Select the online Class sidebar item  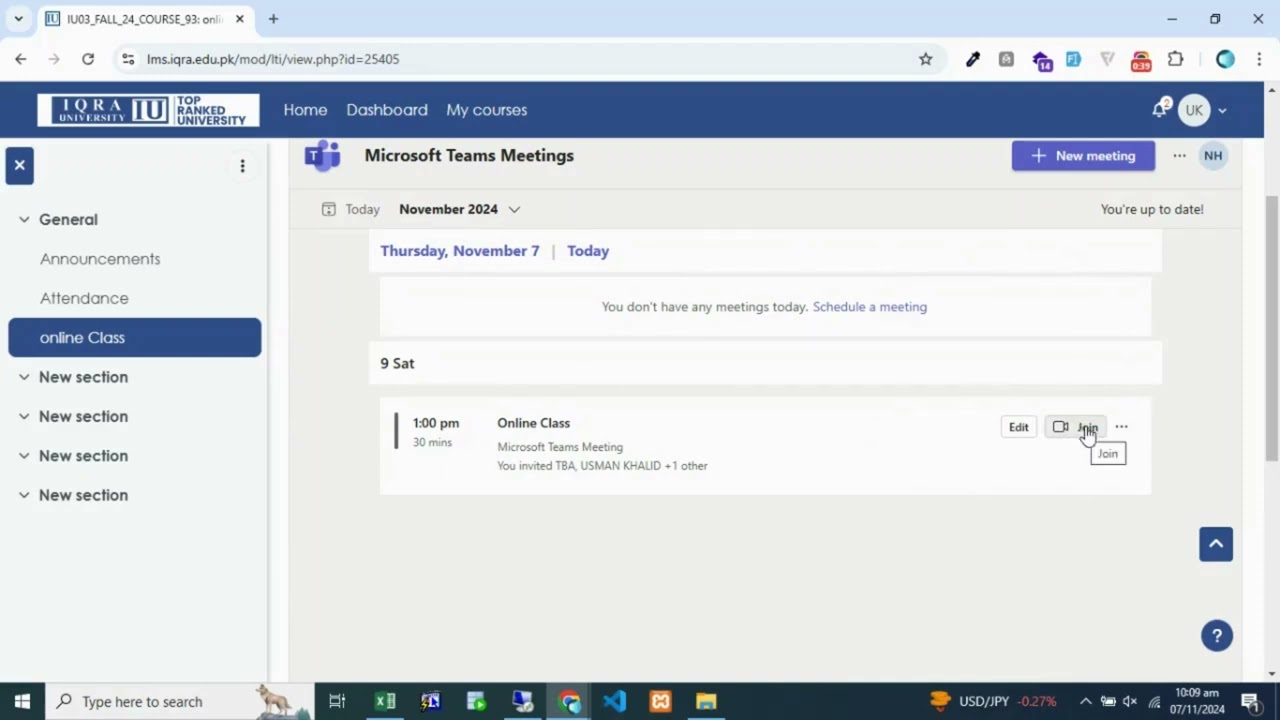click(x=135, y=337)
